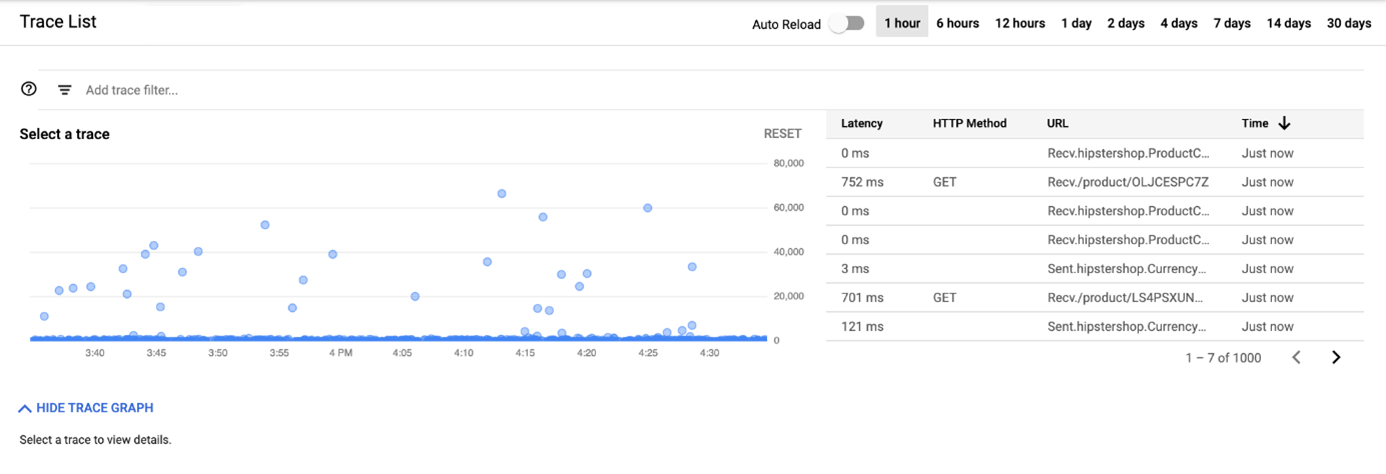Choose the 30 days time range
The height and width of the screenshot is (474, 1386).
point(1349,23)
